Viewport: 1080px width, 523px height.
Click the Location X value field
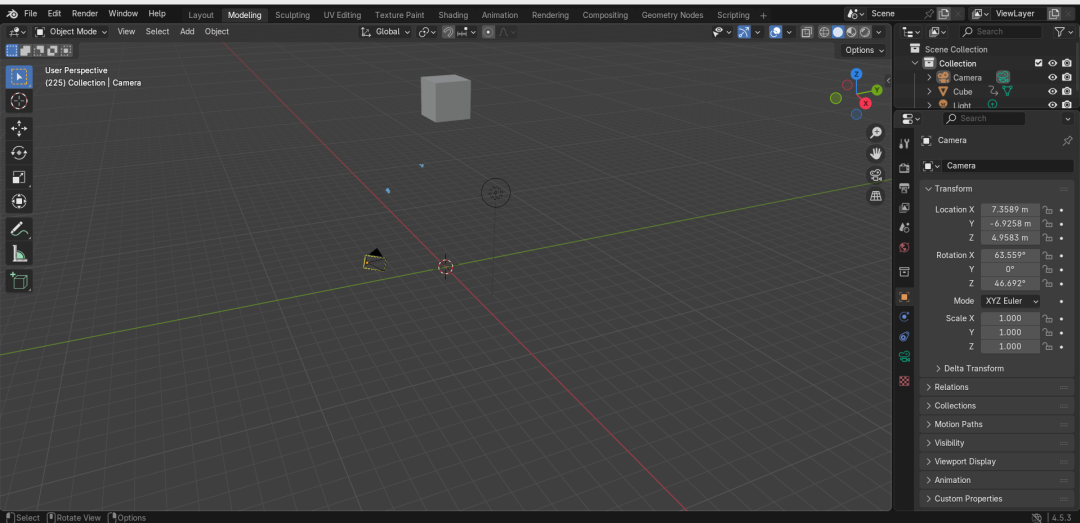click(x=1010, y=209)
